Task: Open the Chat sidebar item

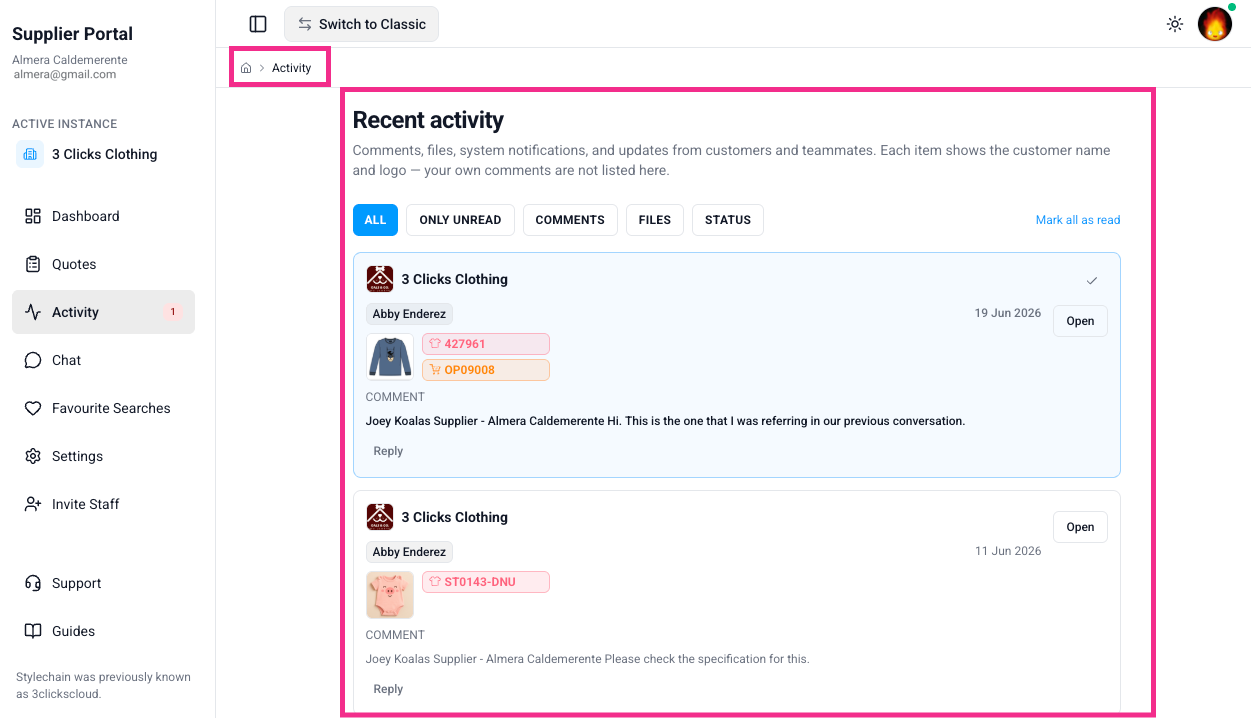Action: point(103,360)
